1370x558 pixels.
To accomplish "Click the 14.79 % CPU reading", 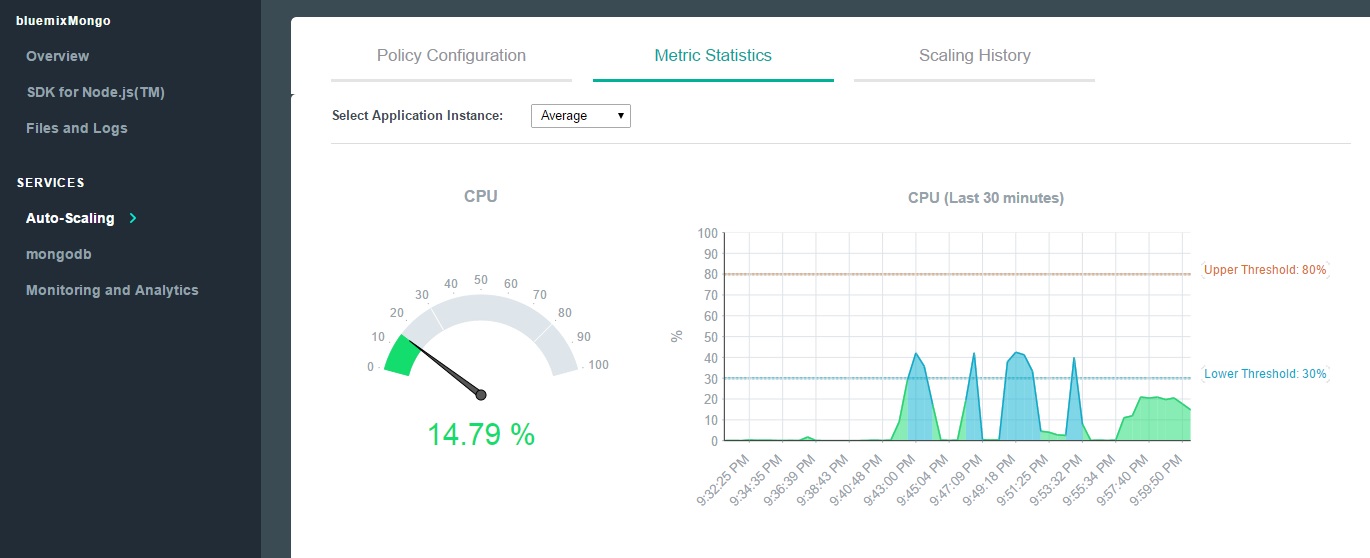I will click(x=481, y=435).
